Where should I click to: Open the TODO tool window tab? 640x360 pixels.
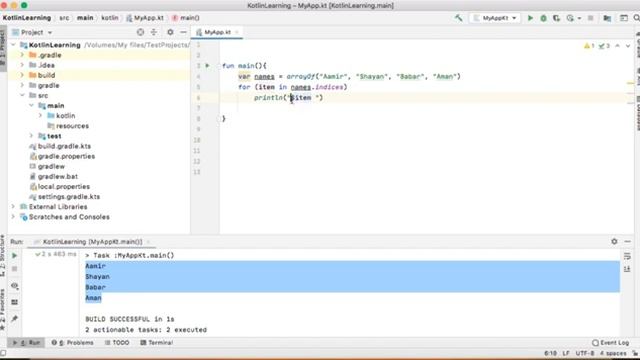(x=117, y=343)
